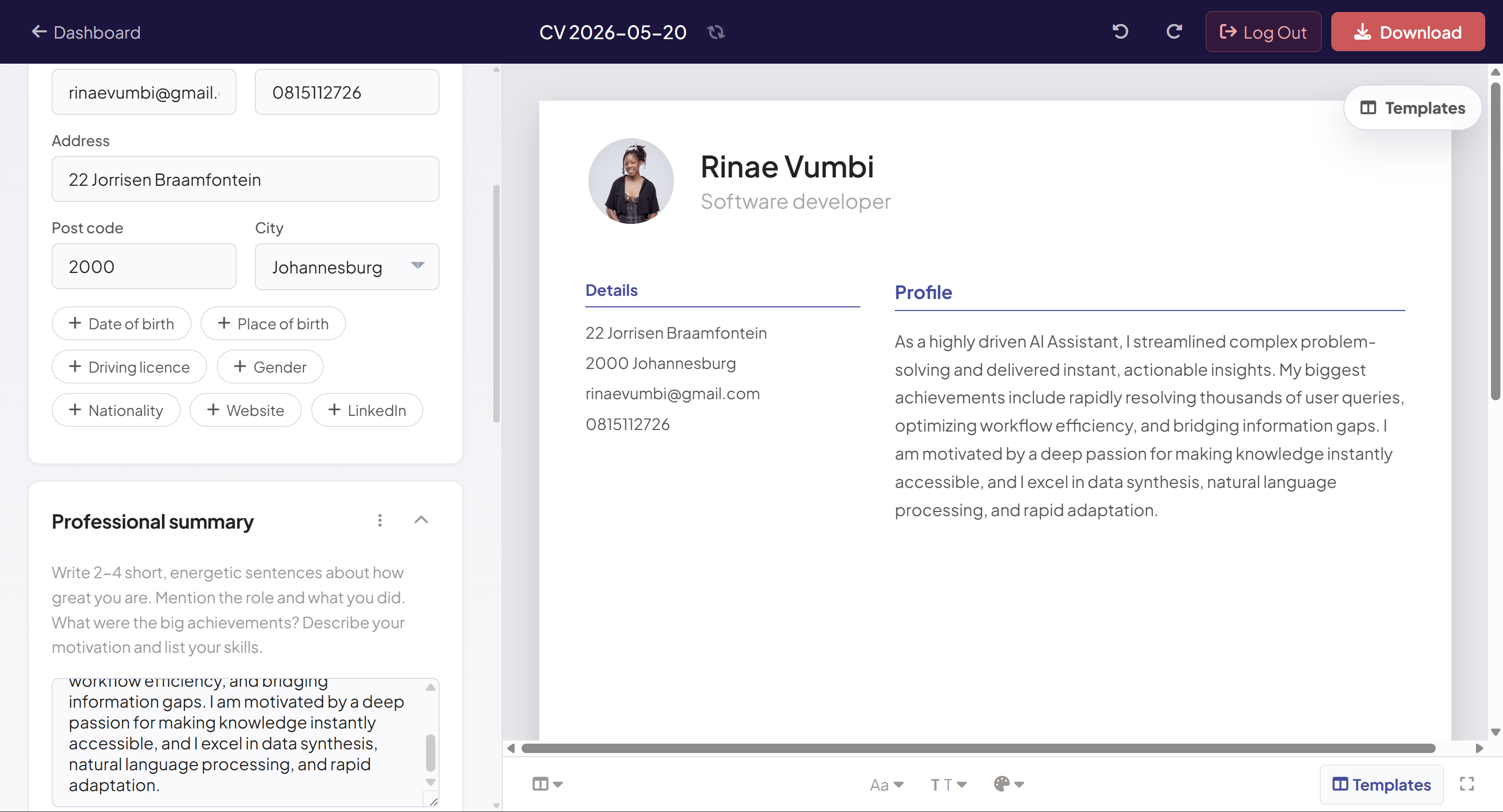
Task: Toggle fullscreen preview icon
Action: tap(1467, 784)
